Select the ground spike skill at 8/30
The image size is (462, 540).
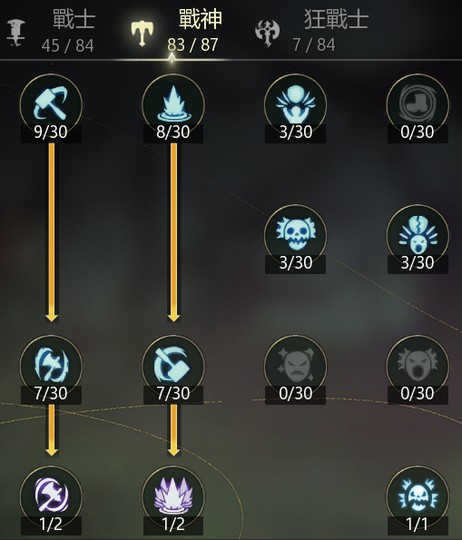(x=173, y=105)
